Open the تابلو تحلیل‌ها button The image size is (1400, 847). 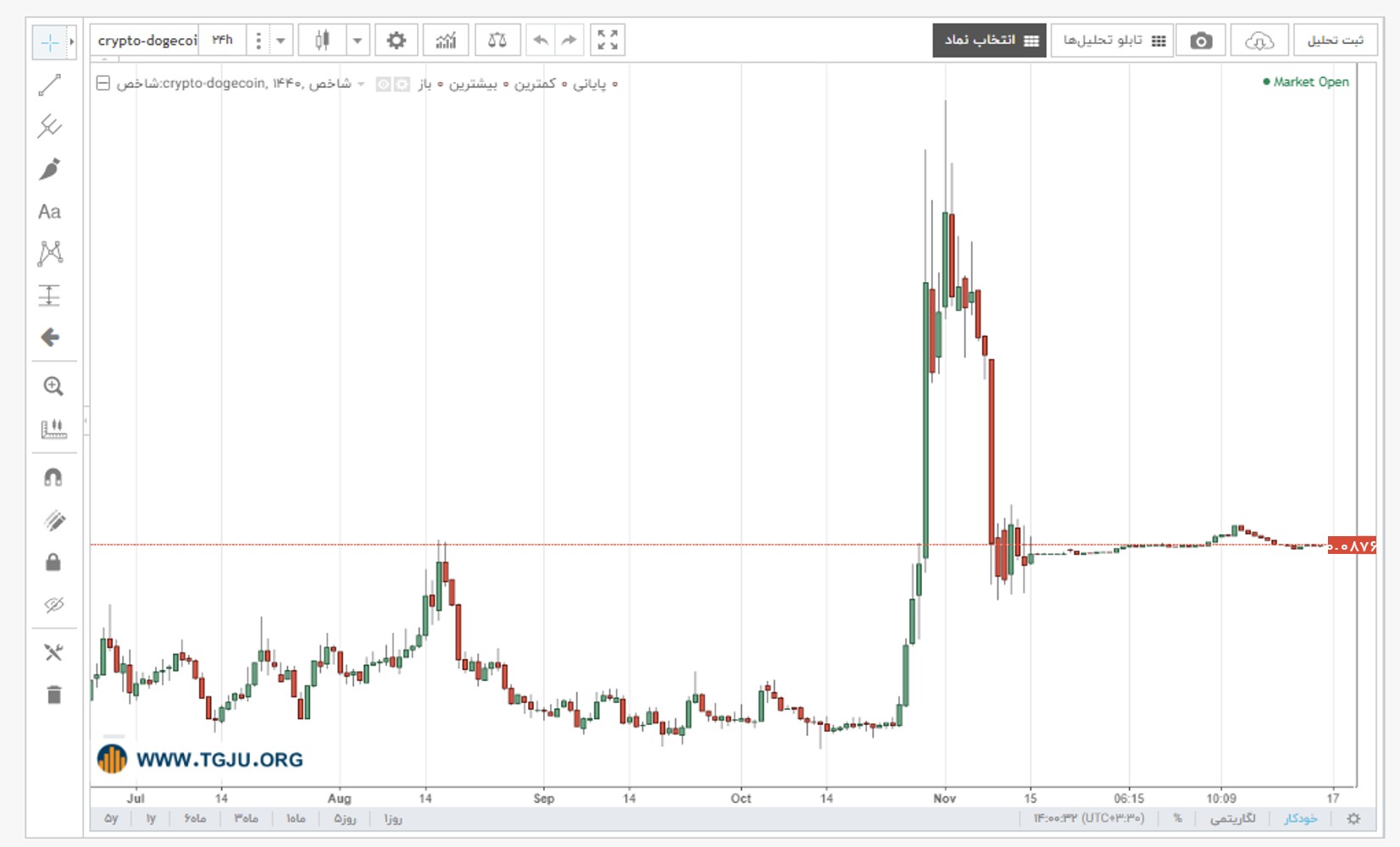pyautogui.click(x=1112, y=41)
